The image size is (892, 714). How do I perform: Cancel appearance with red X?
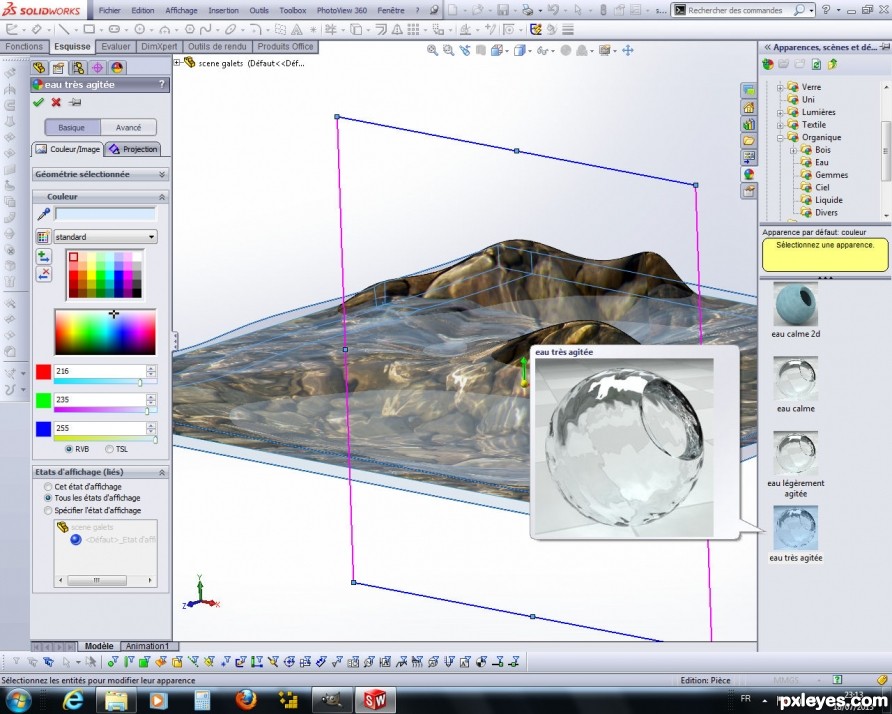[56, 102]
